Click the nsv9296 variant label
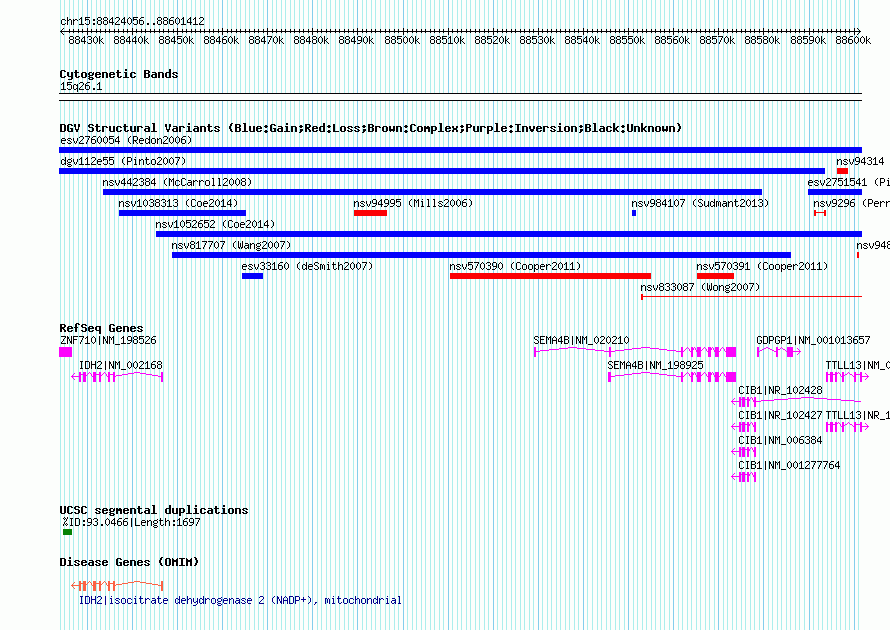890x630 pixels. click(x=851, y=203)
